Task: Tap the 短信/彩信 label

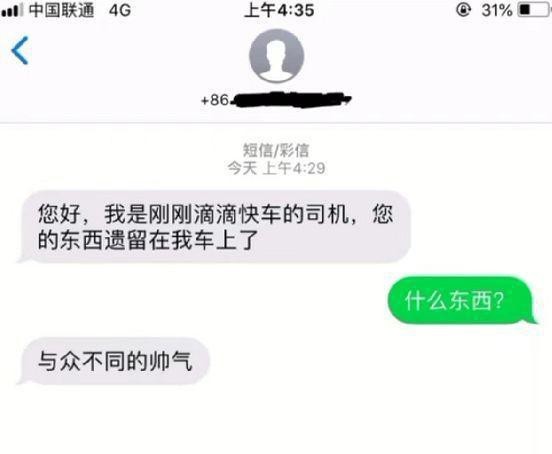Action: point(276,150)
